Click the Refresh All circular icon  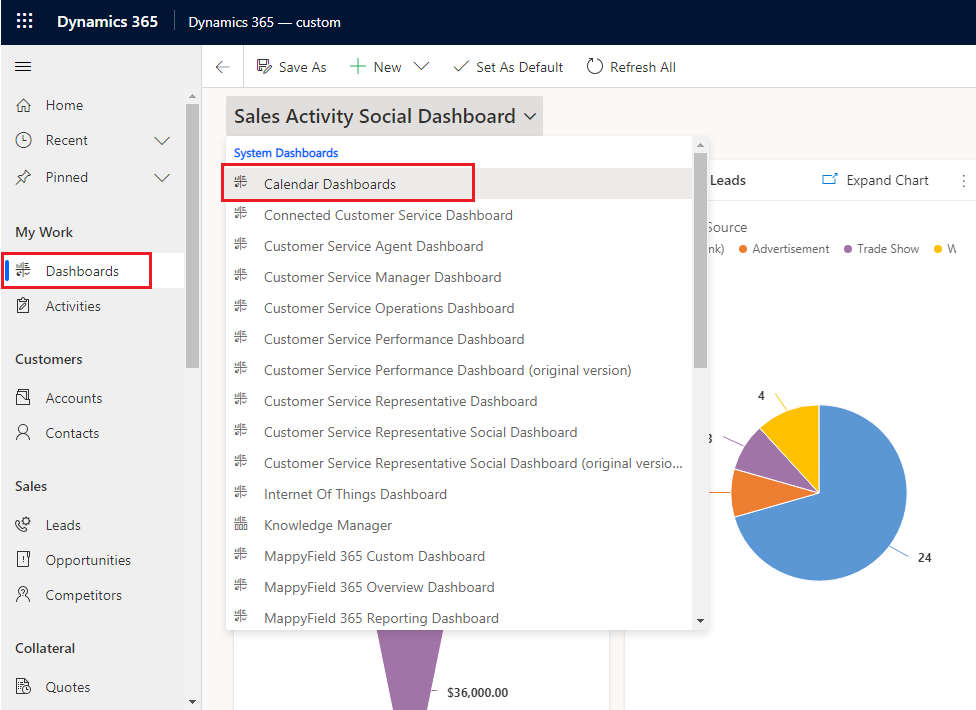(594, 67)
